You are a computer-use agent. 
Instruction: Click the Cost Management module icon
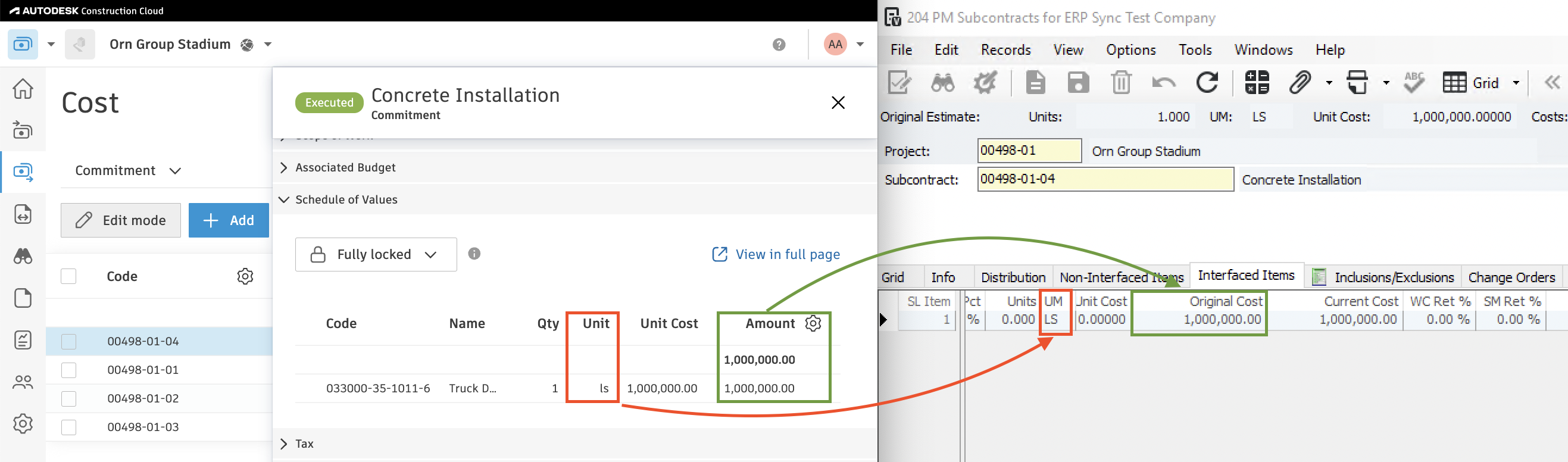tap(23, 45)
